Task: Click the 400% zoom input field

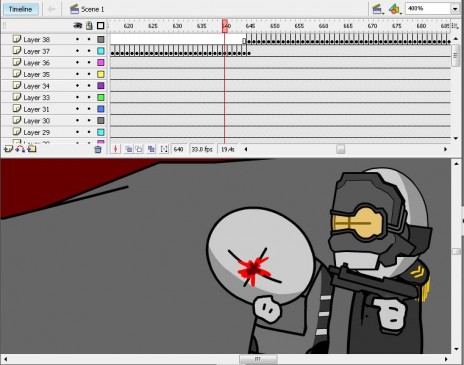Action: pyautogui.click(x=428, y=9)
